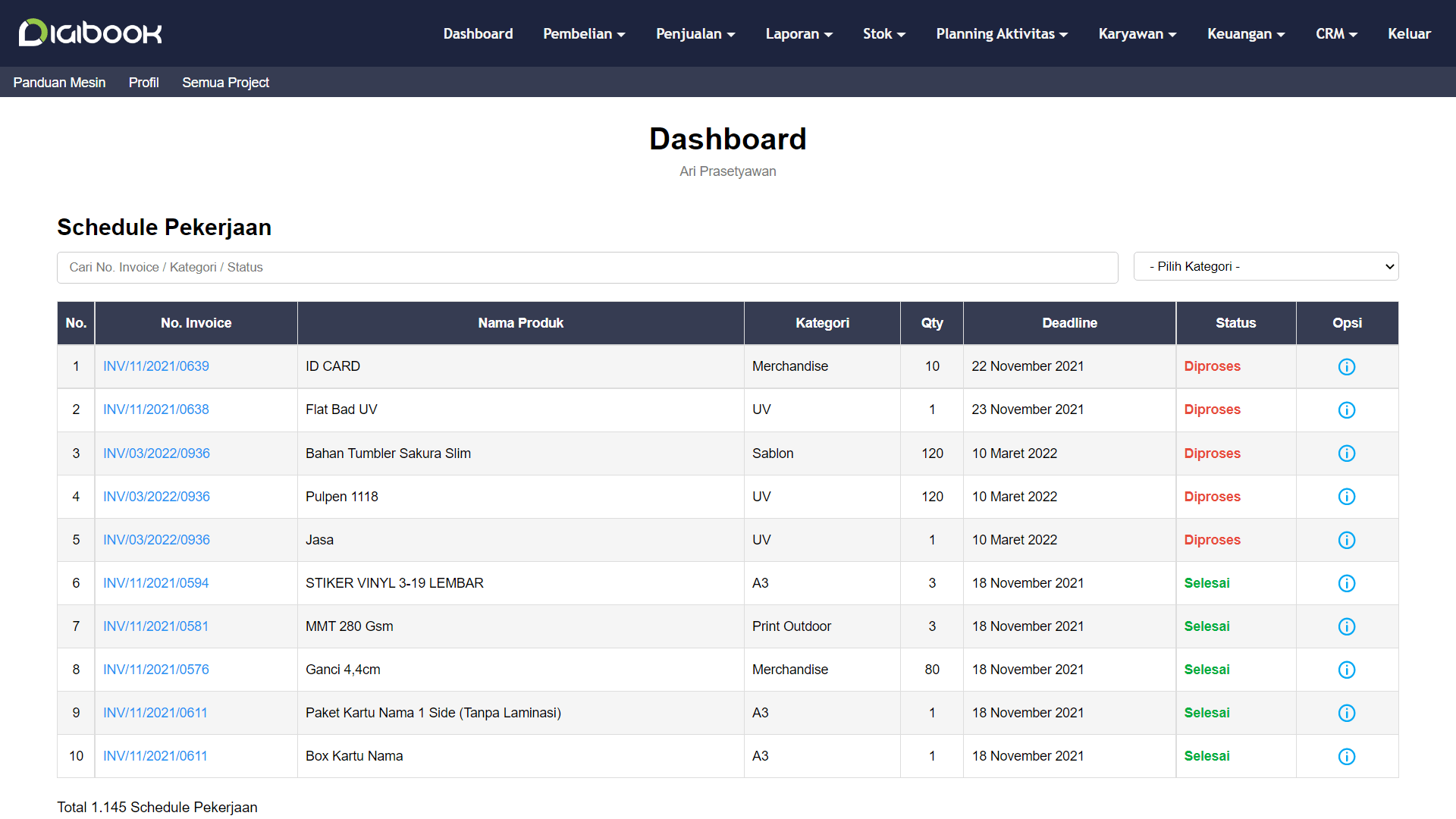Click the Keluar logout link
This screenshot has height=819, width=1456.
click(x=1409, y=33)
